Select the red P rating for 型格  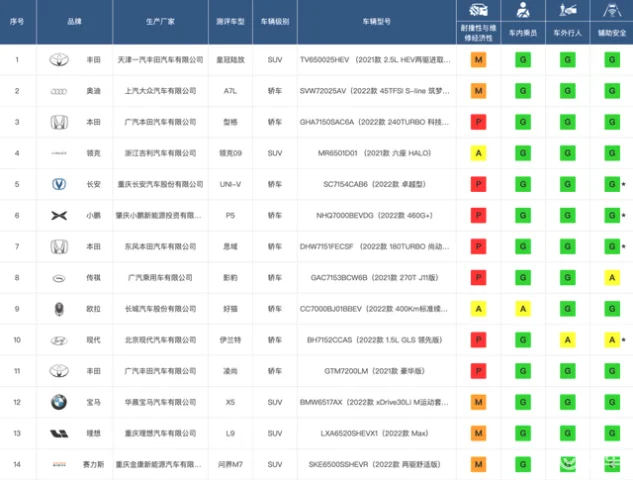(478, 122)
